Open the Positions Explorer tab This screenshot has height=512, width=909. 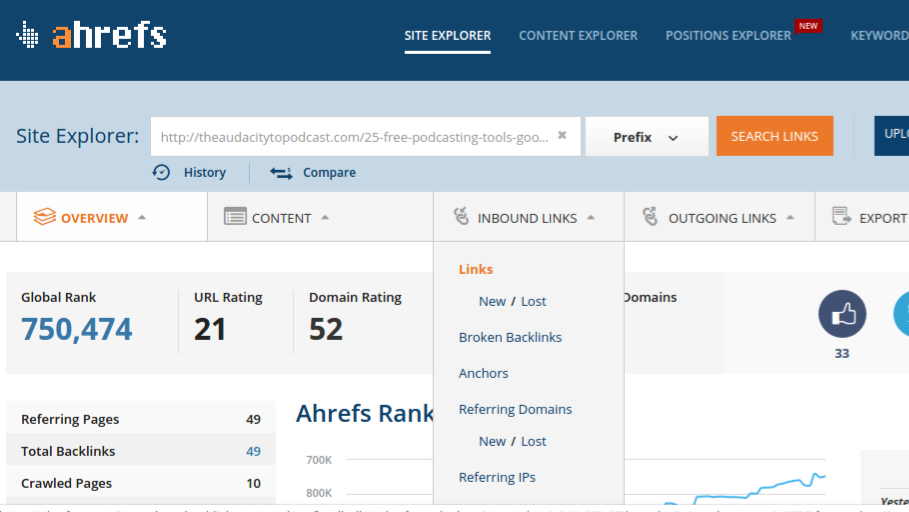coord(728,35)
